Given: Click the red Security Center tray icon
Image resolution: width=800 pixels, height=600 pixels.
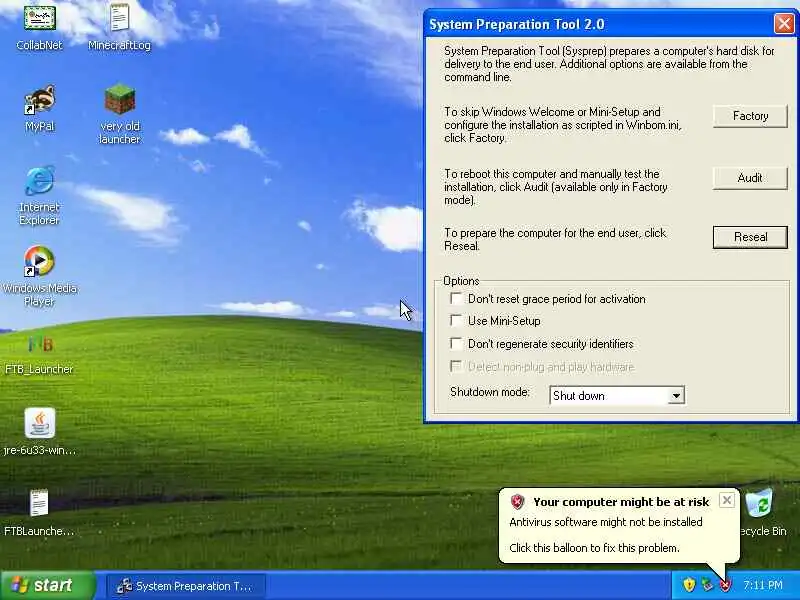Looking at the screenshot, I should click(x=725, y=585).
